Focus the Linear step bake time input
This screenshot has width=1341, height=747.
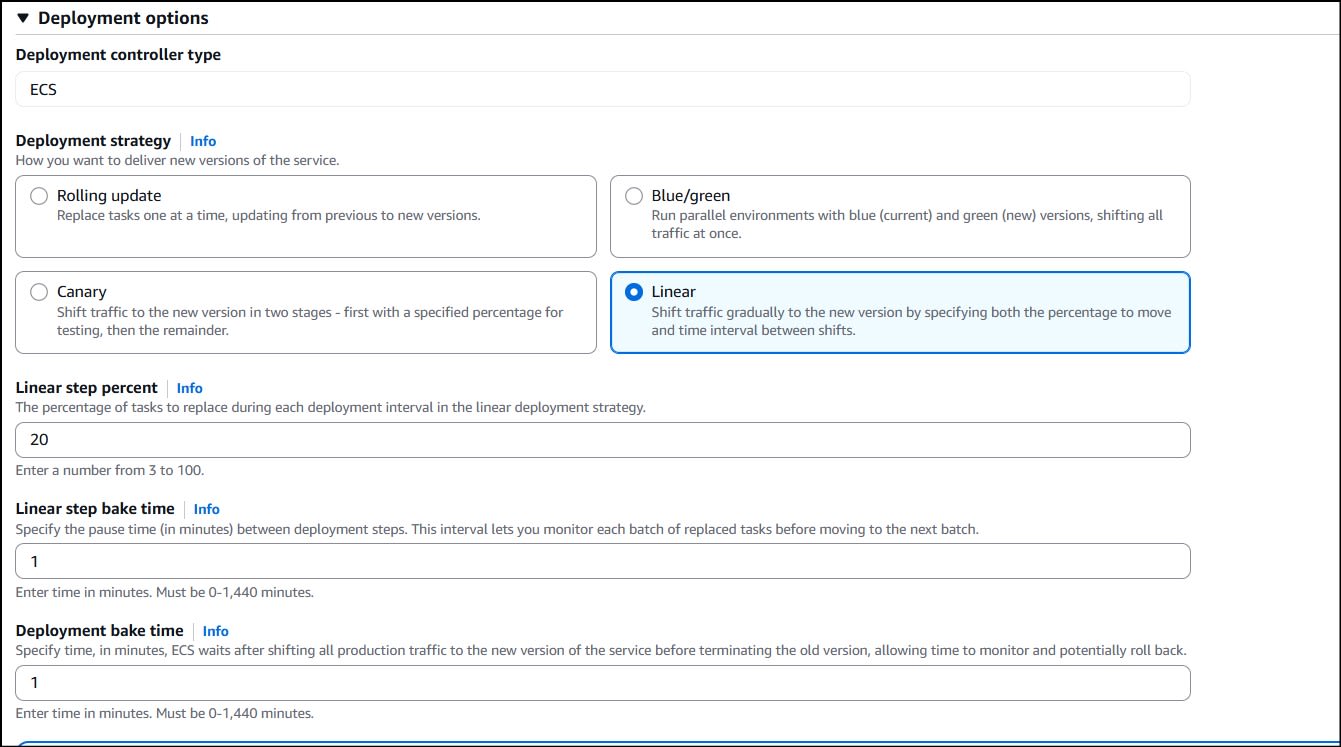602,561
